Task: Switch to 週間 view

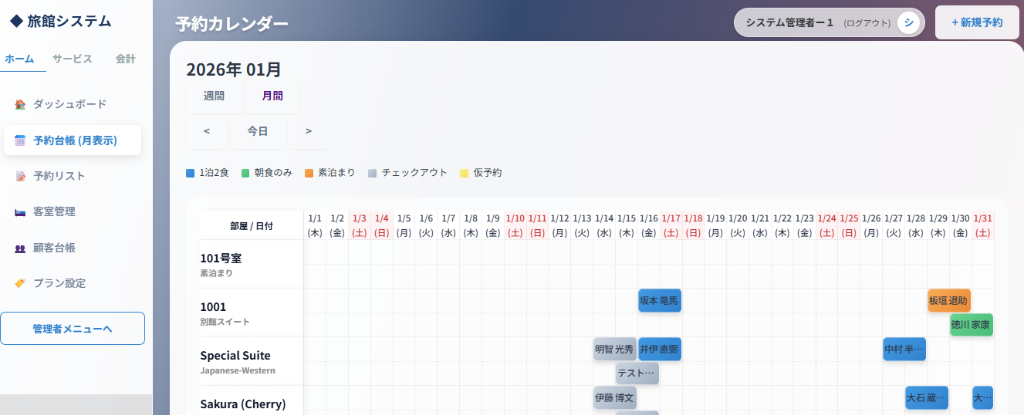Action: pos(214,96)
